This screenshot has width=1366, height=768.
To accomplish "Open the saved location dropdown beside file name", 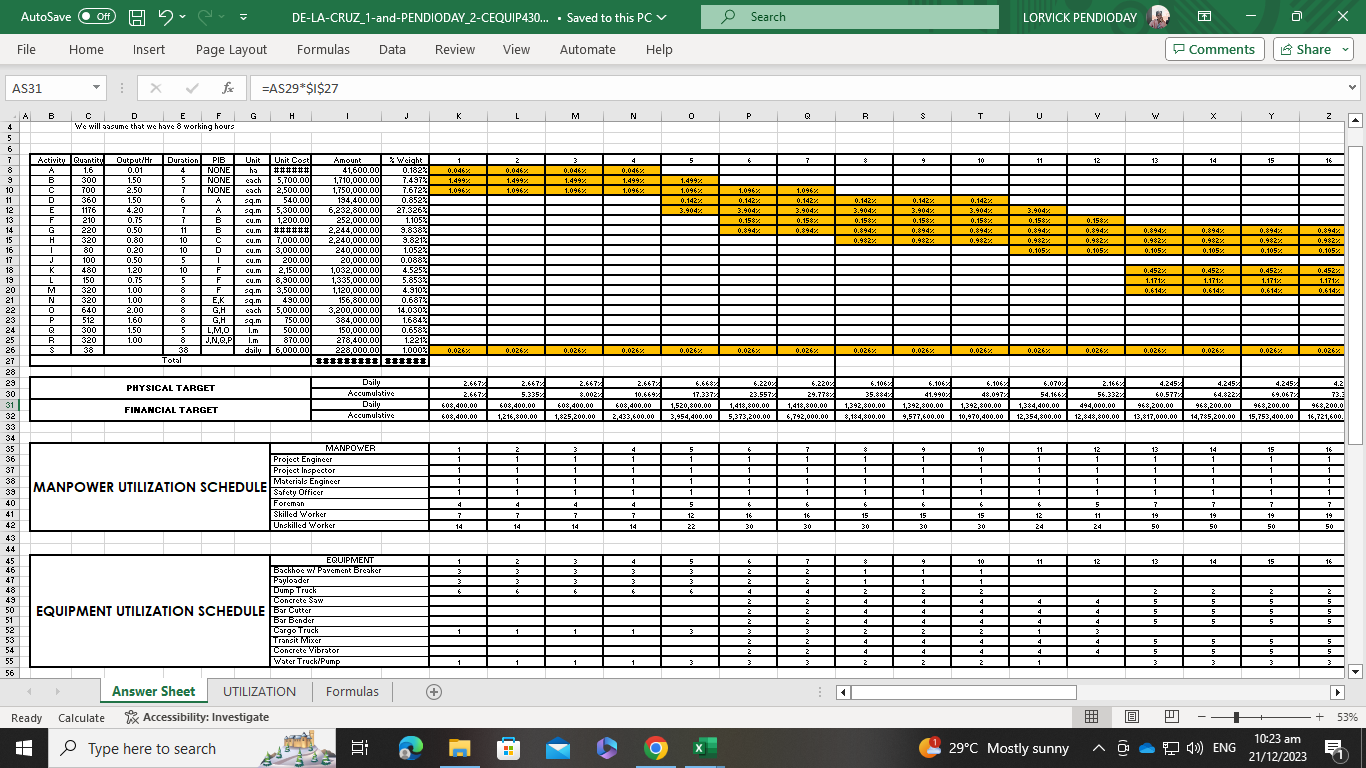I will 660,18.
